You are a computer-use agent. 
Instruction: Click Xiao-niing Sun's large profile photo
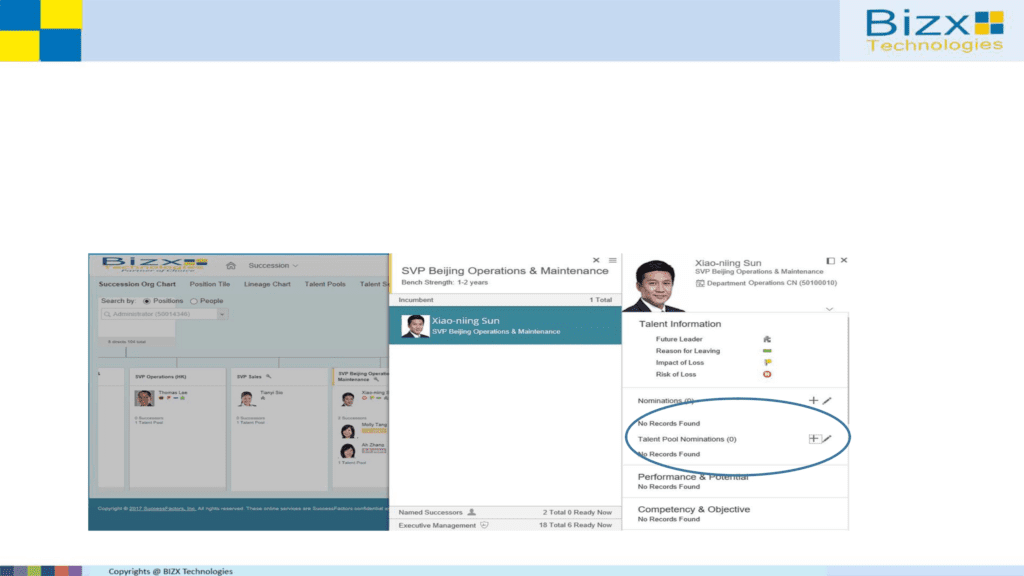655,285
